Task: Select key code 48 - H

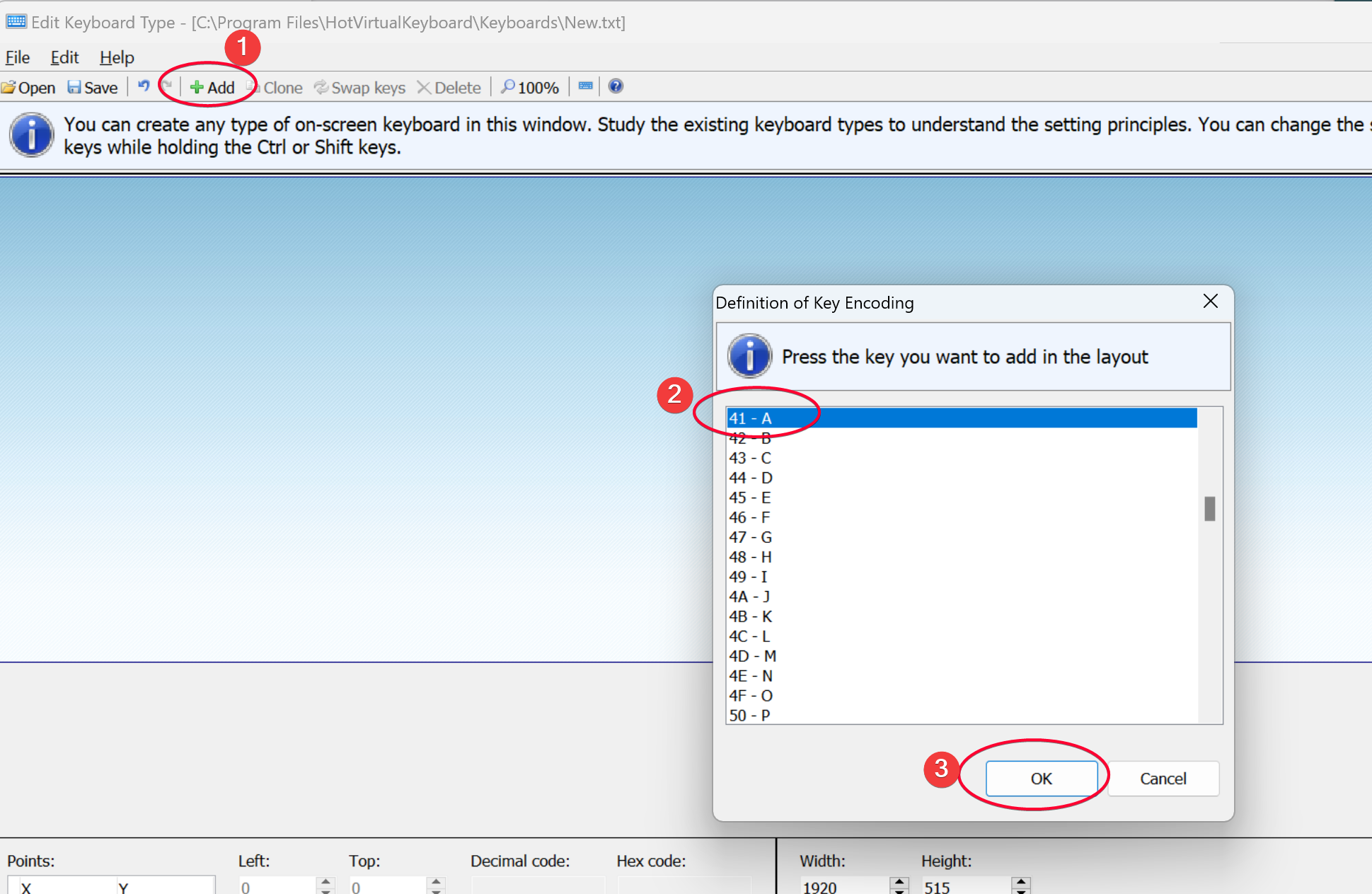Action: coord(962,557)
